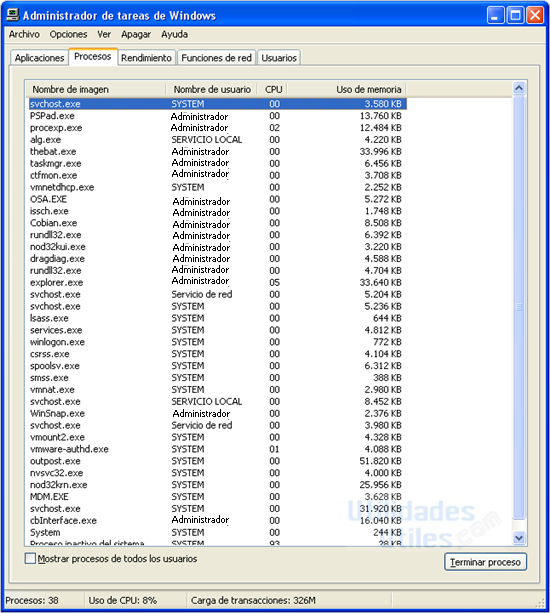The image size is (550, 613).
Task: Sort by CPU column header
Action: pyautogui.click(x=273, y=90)
